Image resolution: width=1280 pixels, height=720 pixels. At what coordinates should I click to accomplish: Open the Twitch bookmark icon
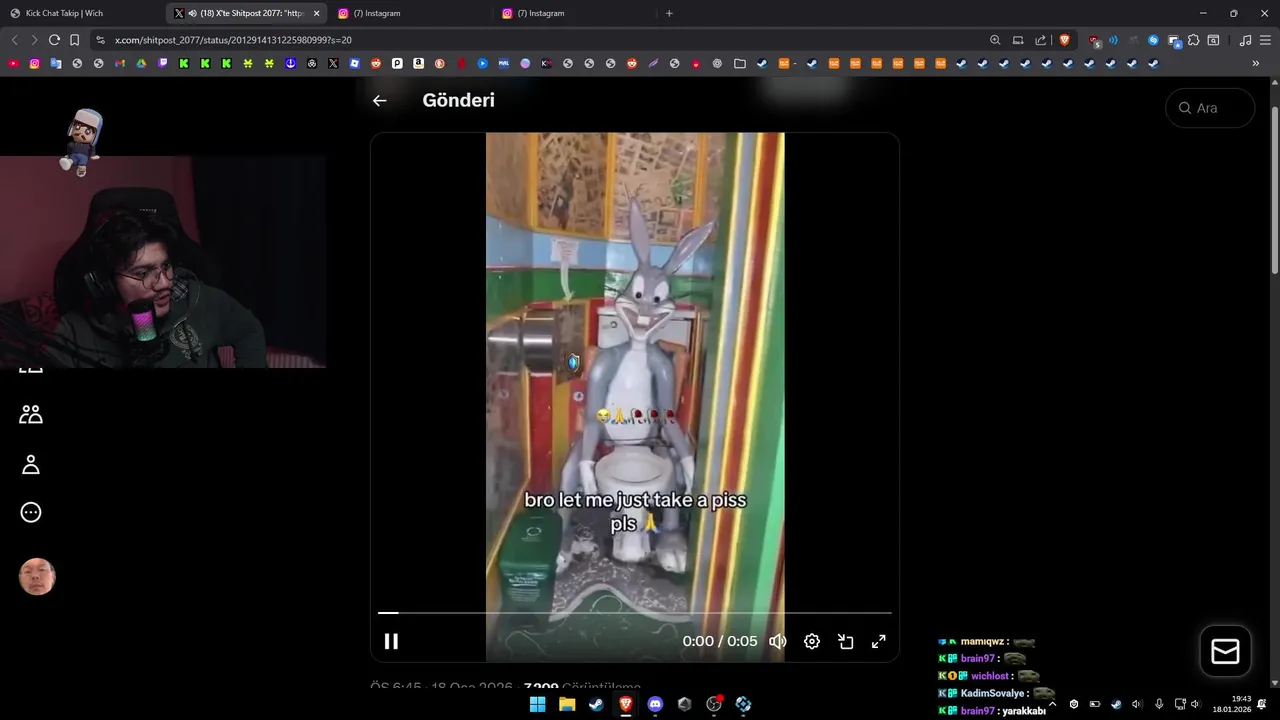pyautogui.click(x=163, y=63)
